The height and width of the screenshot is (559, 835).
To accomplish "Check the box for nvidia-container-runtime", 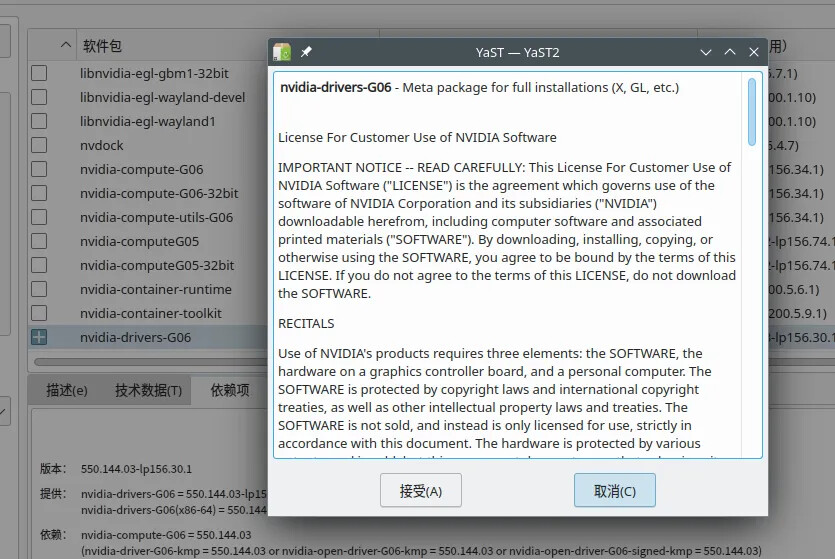I will pyautogui.click(x=39, y=289).
